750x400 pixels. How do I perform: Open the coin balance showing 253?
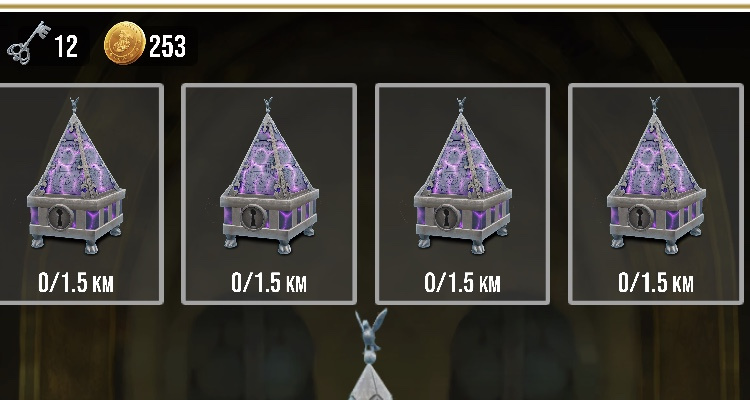pos(167,47)
